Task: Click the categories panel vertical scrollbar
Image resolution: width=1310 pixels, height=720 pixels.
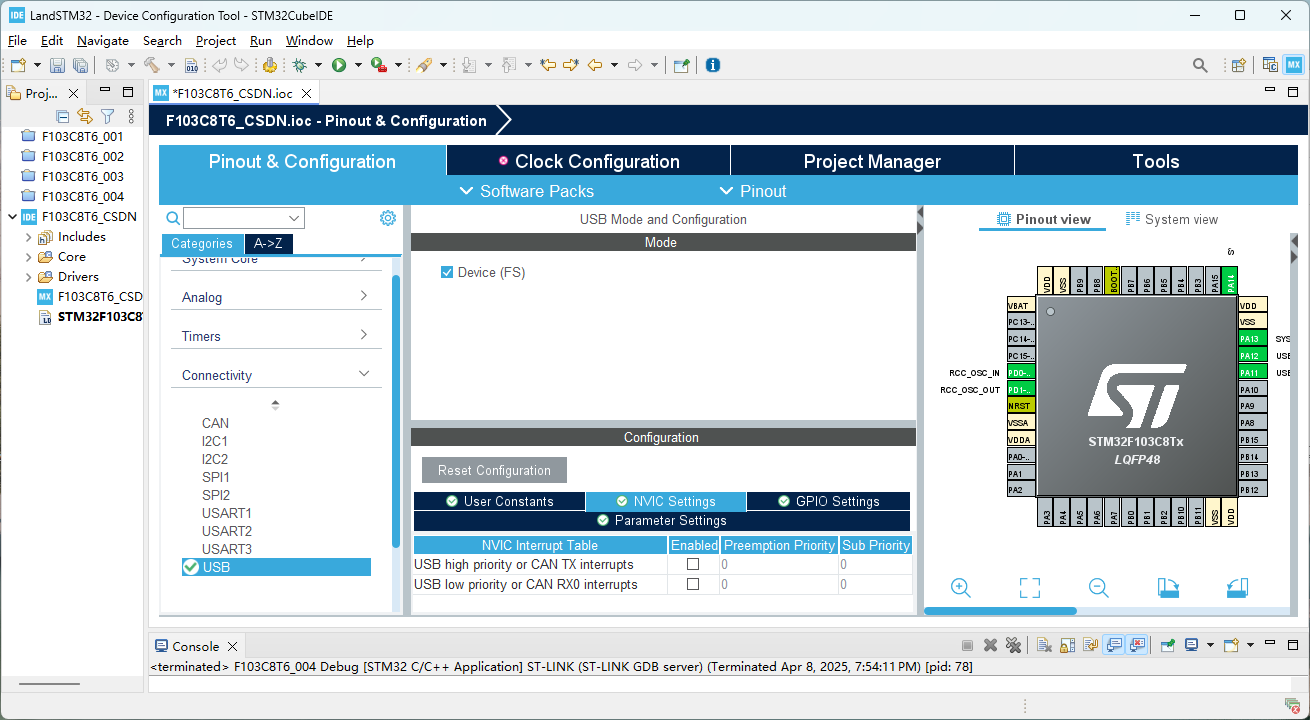Action: [396, 410]
